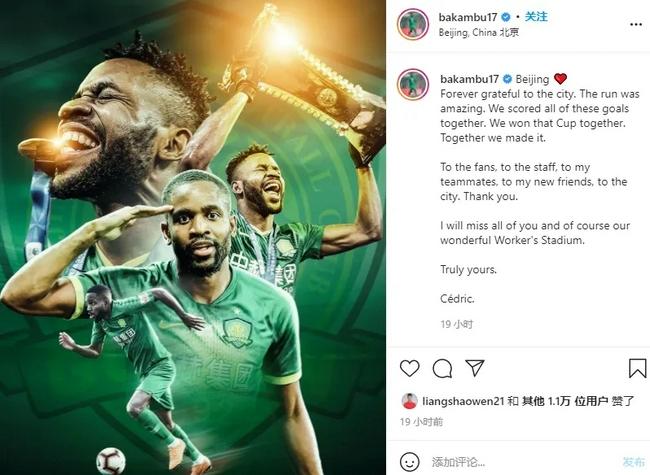Focus the 添加评论 comment input field
Screen dimensions: 650x475
click(522, 462)
